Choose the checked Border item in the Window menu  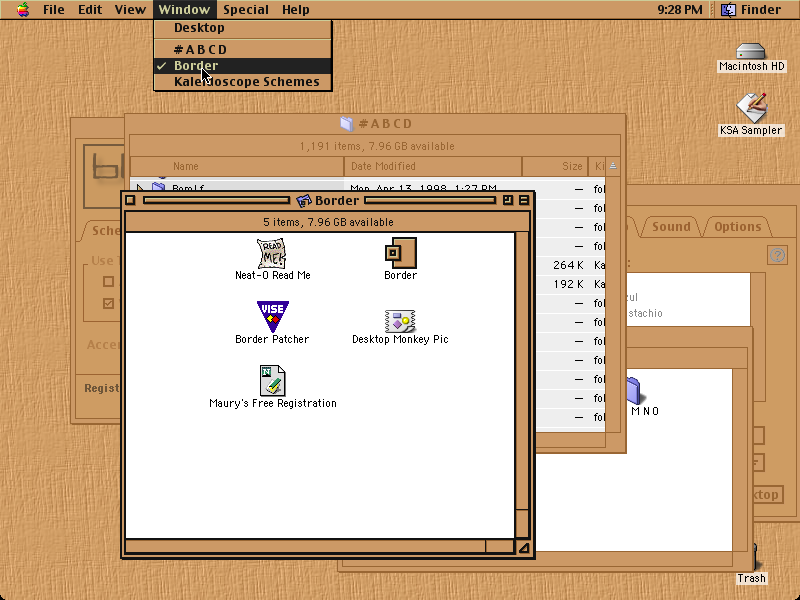click(243, 66)
